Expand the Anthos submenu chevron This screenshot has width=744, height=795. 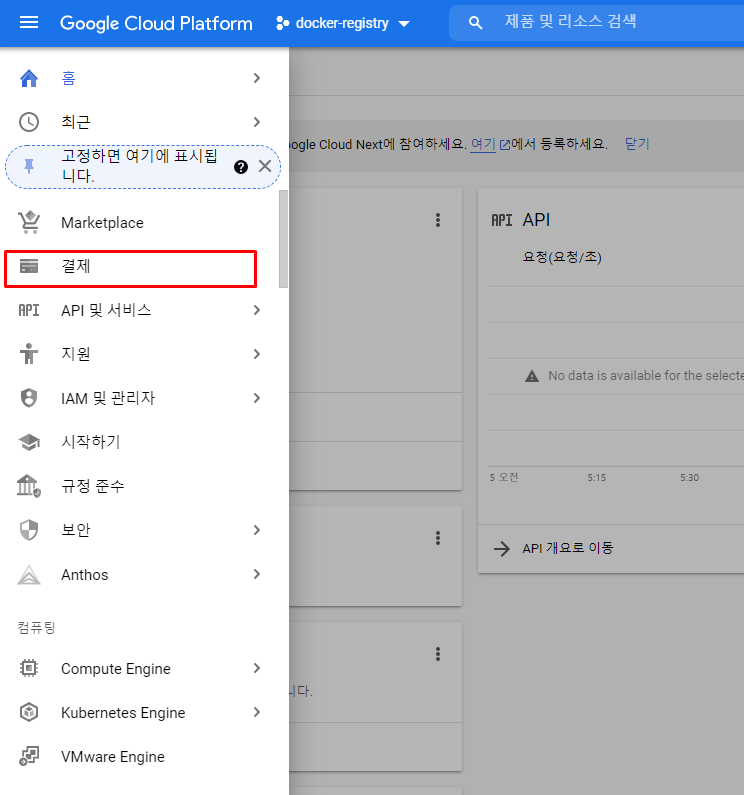[257, 574]
